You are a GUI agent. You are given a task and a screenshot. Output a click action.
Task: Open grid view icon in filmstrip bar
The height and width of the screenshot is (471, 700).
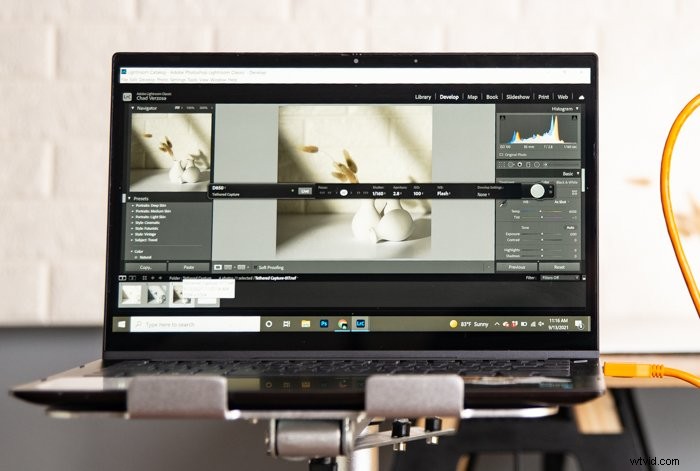(x=144, y=278)
